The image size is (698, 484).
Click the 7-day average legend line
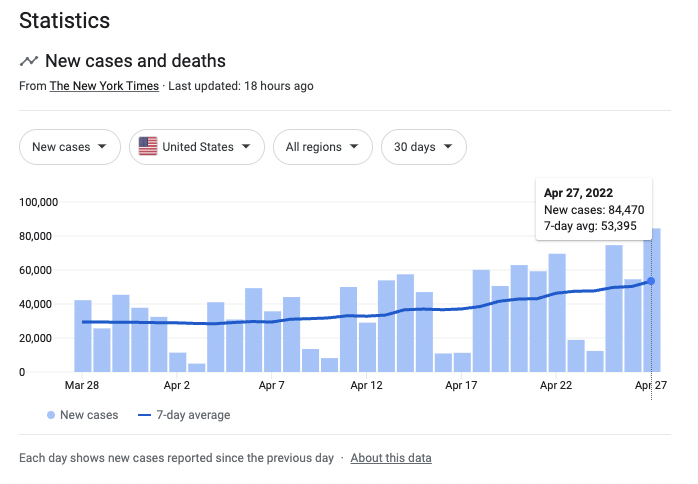pos(143,415)
